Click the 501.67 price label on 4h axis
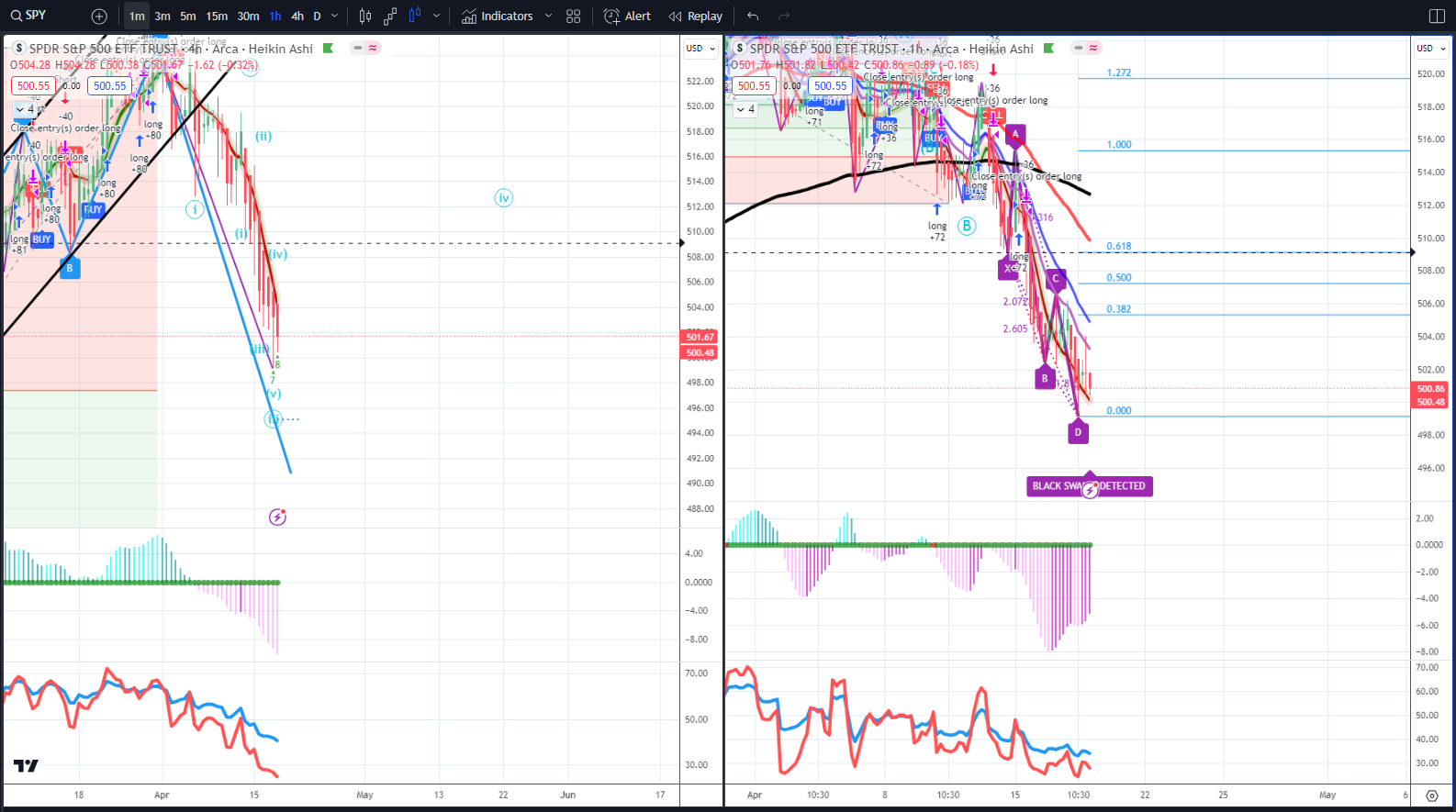Screen dimensions: 1456x812 point(700,337)
